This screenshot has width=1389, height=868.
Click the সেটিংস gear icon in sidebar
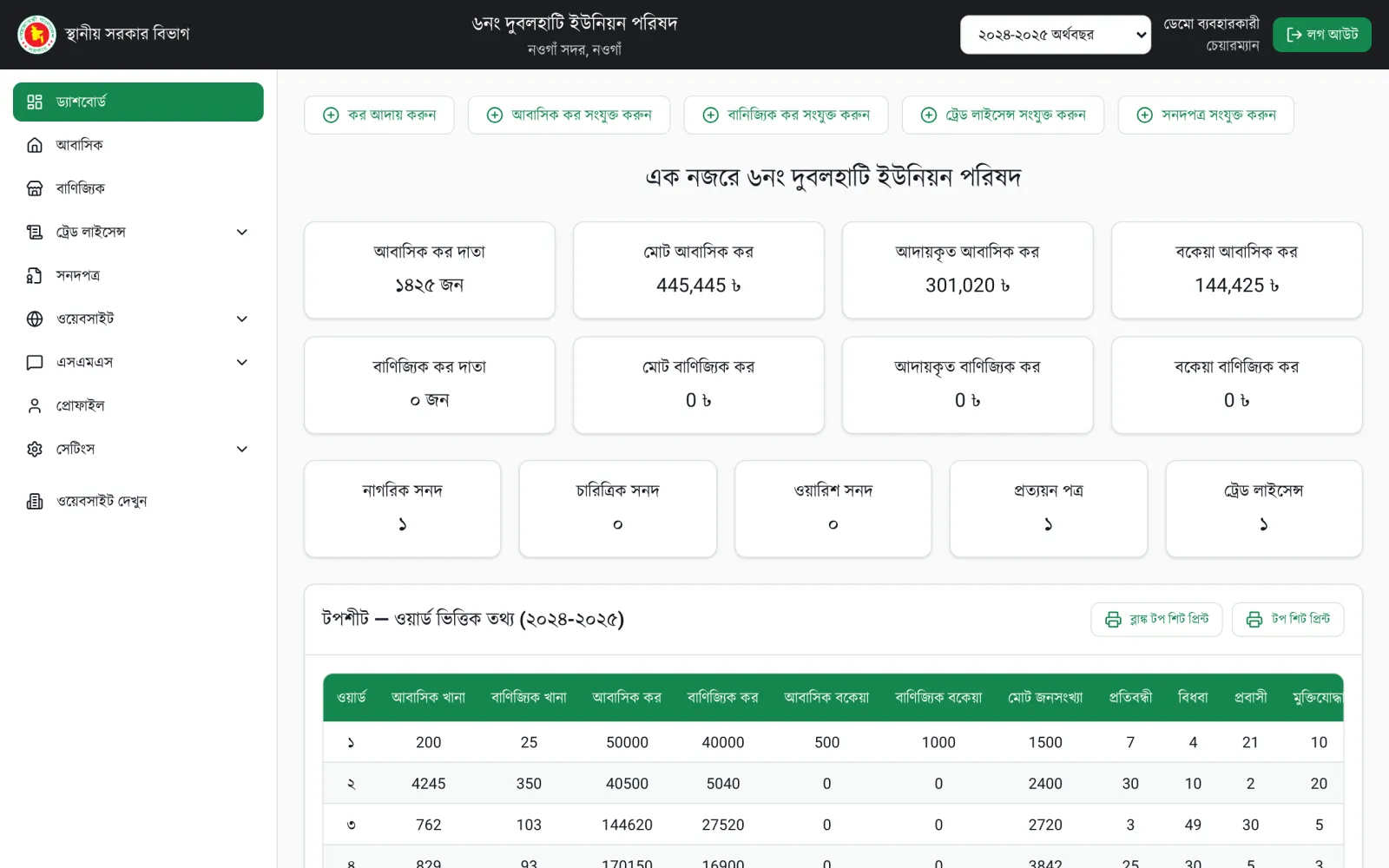tap(35, 449)
